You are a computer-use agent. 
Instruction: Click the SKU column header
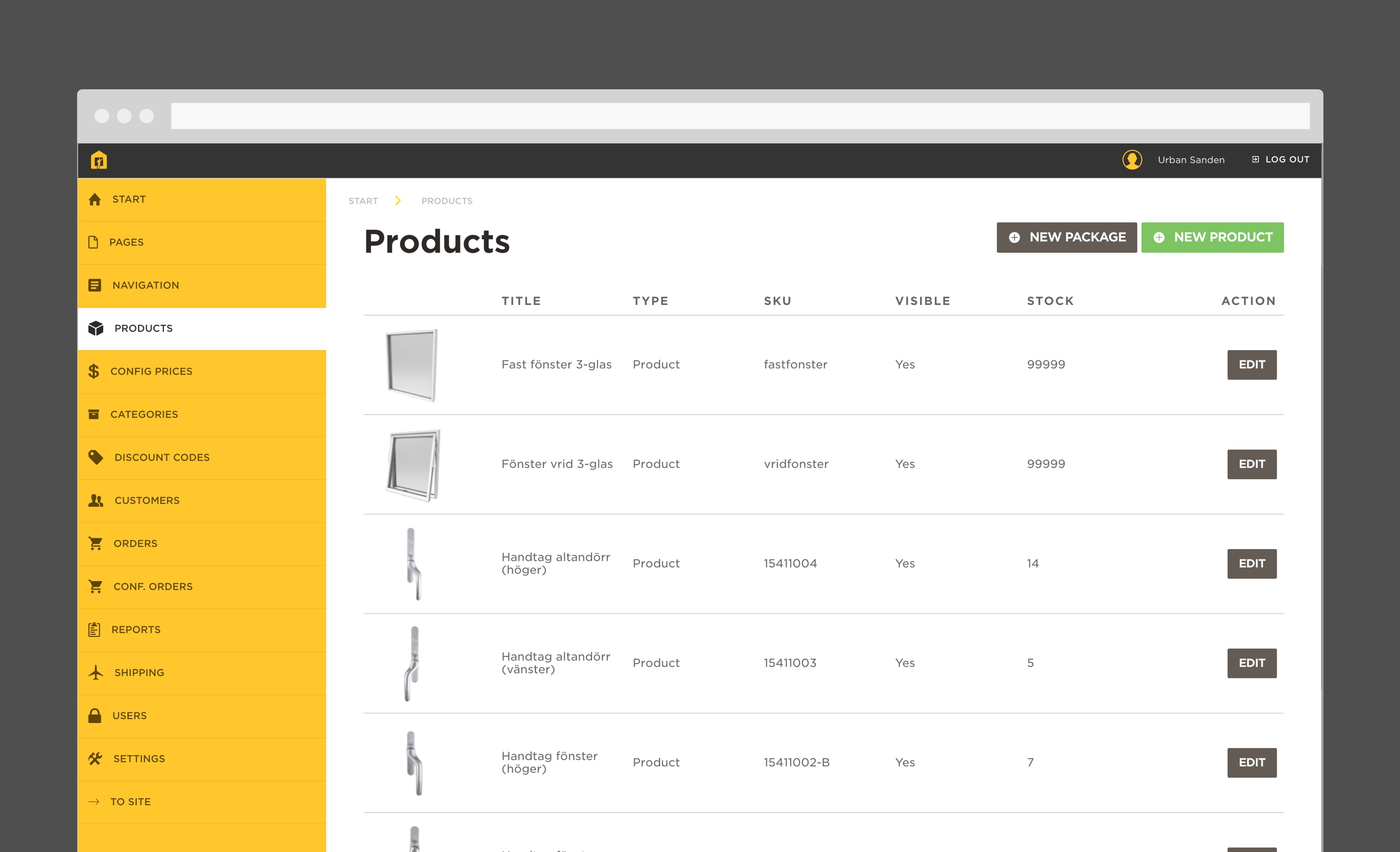point(777,301)
